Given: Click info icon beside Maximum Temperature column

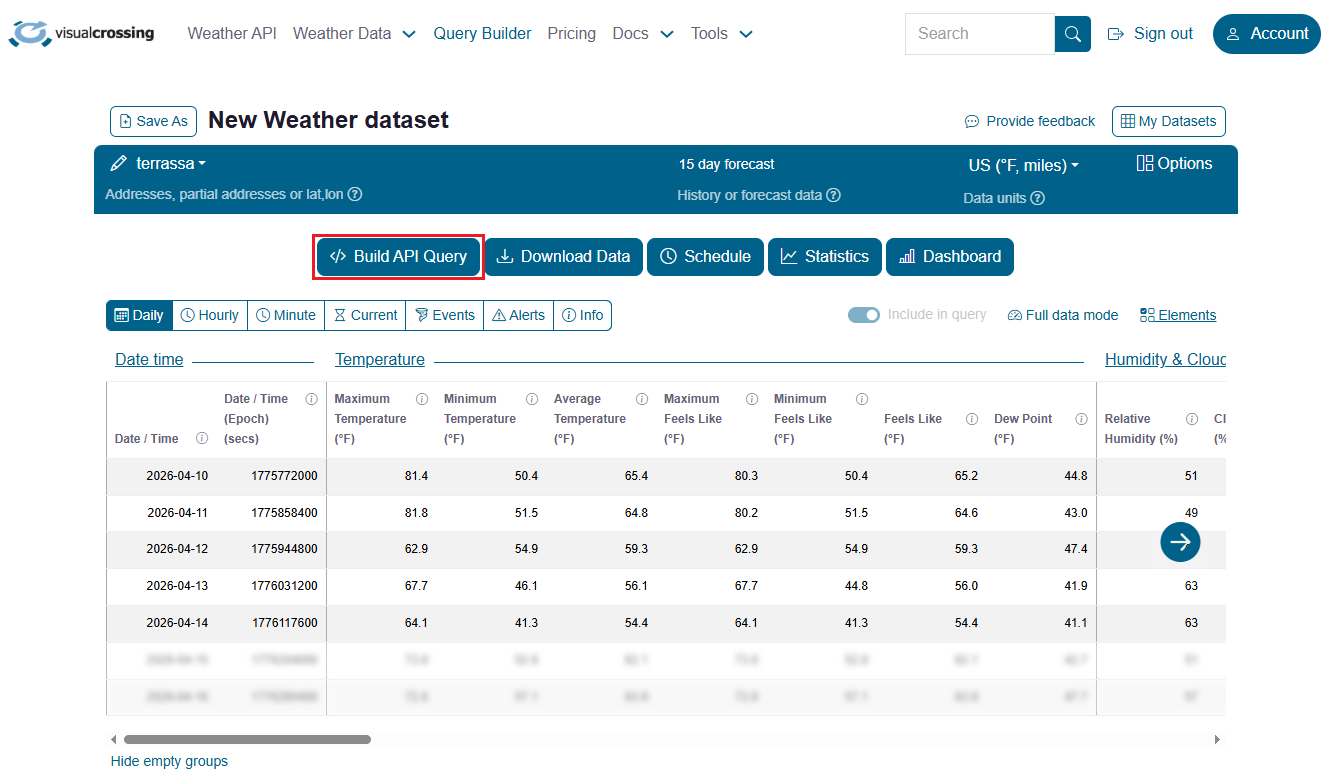Looking at the screenshot, I should click(422, 399).
